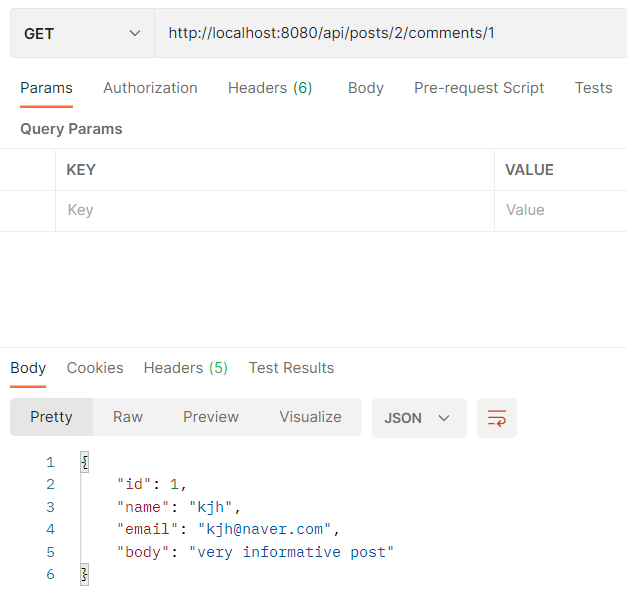Open the response Cookies tab
Viewport: 627px width, 600px height.
coord(95,368)
